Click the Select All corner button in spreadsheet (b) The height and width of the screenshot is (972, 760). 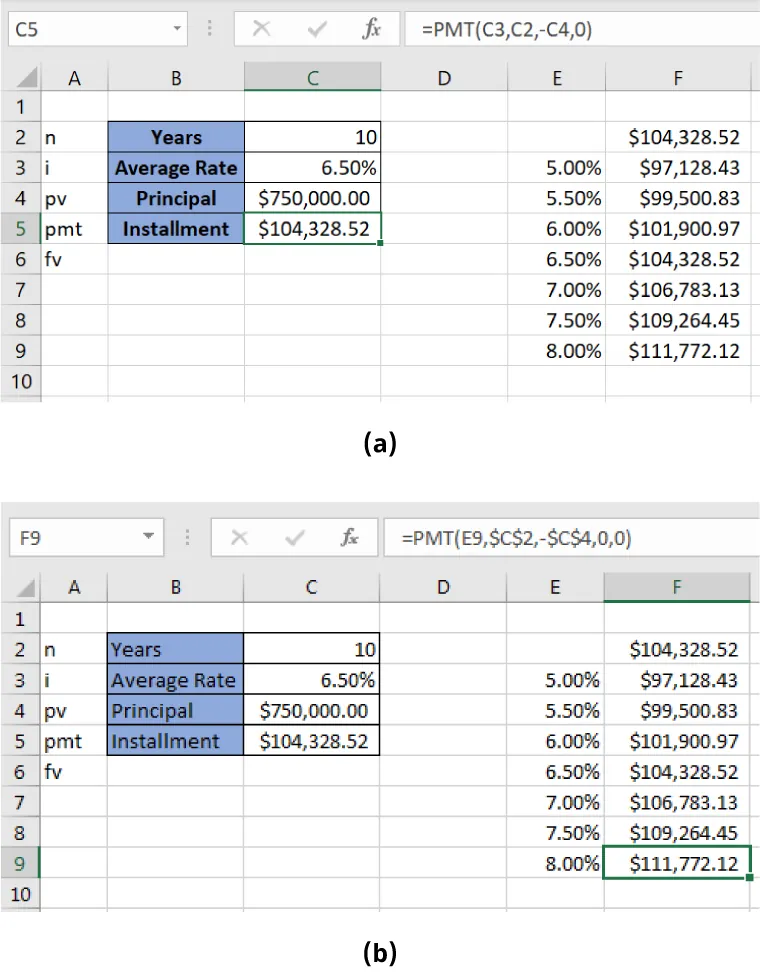26,586
